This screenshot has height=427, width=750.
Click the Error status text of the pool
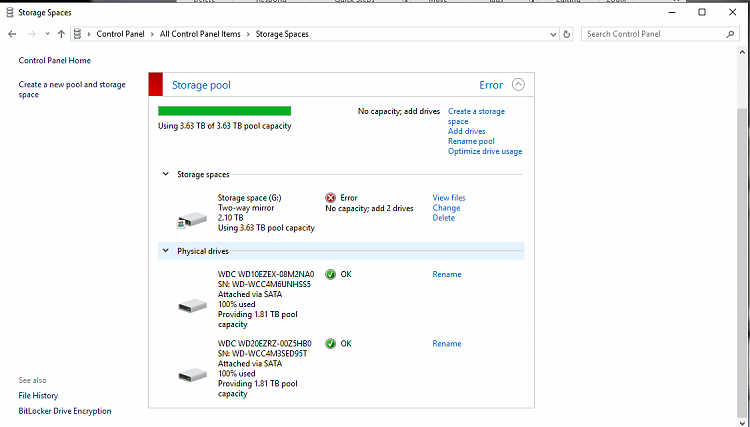(x=491, y=85)
